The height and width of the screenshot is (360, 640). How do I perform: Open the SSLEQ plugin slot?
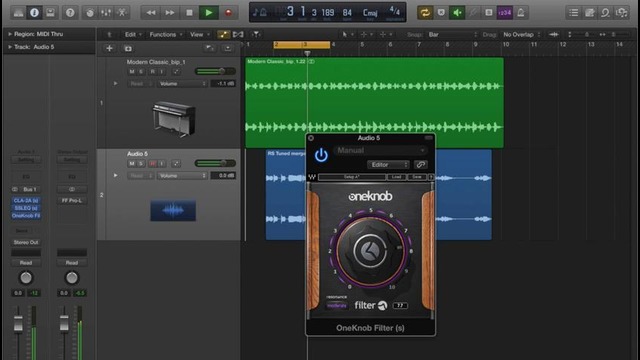(26, 208)
